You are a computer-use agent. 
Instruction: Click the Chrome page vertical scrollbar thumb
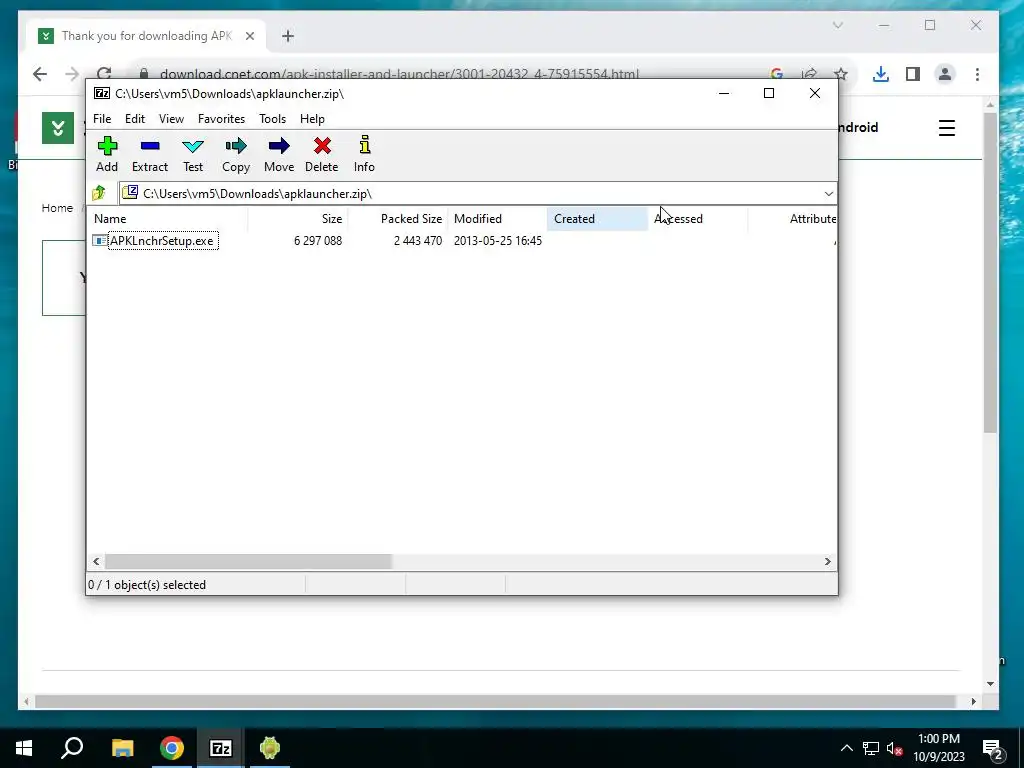coord(990,271)
